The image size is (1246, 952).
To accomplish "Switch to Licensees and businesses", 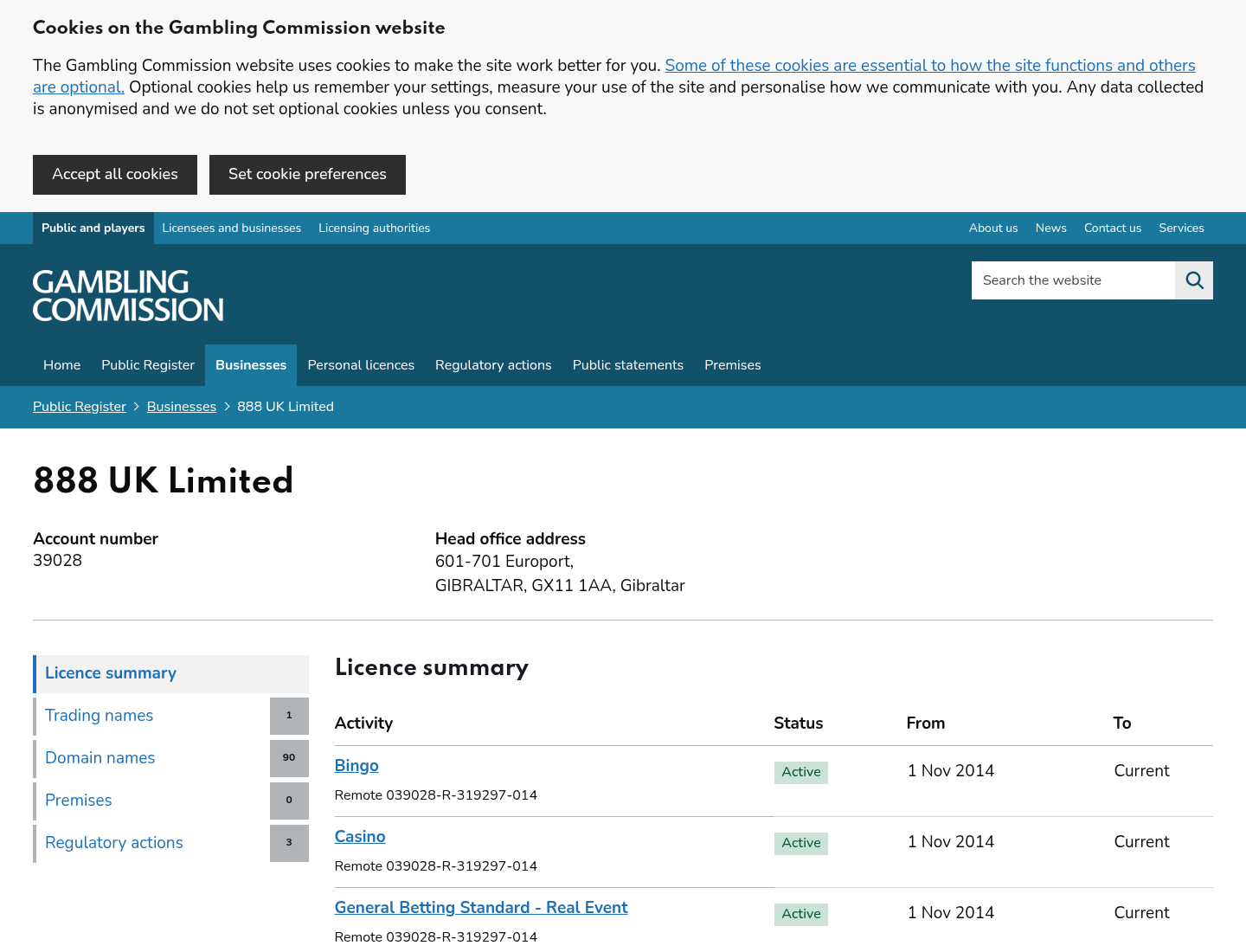I will click(x=232, y=228).
